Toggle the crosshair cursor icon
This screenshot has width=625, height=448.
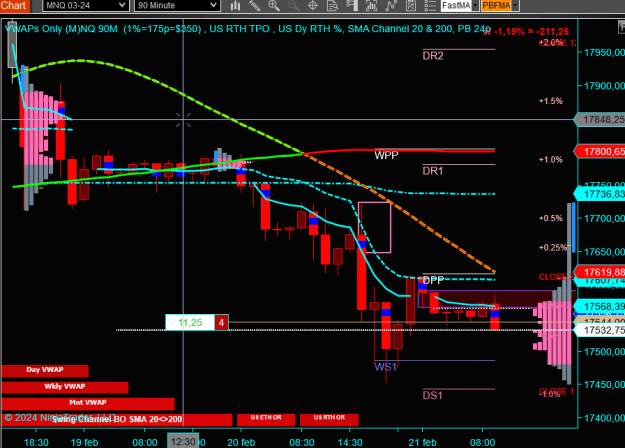click(x=313, y=5)
